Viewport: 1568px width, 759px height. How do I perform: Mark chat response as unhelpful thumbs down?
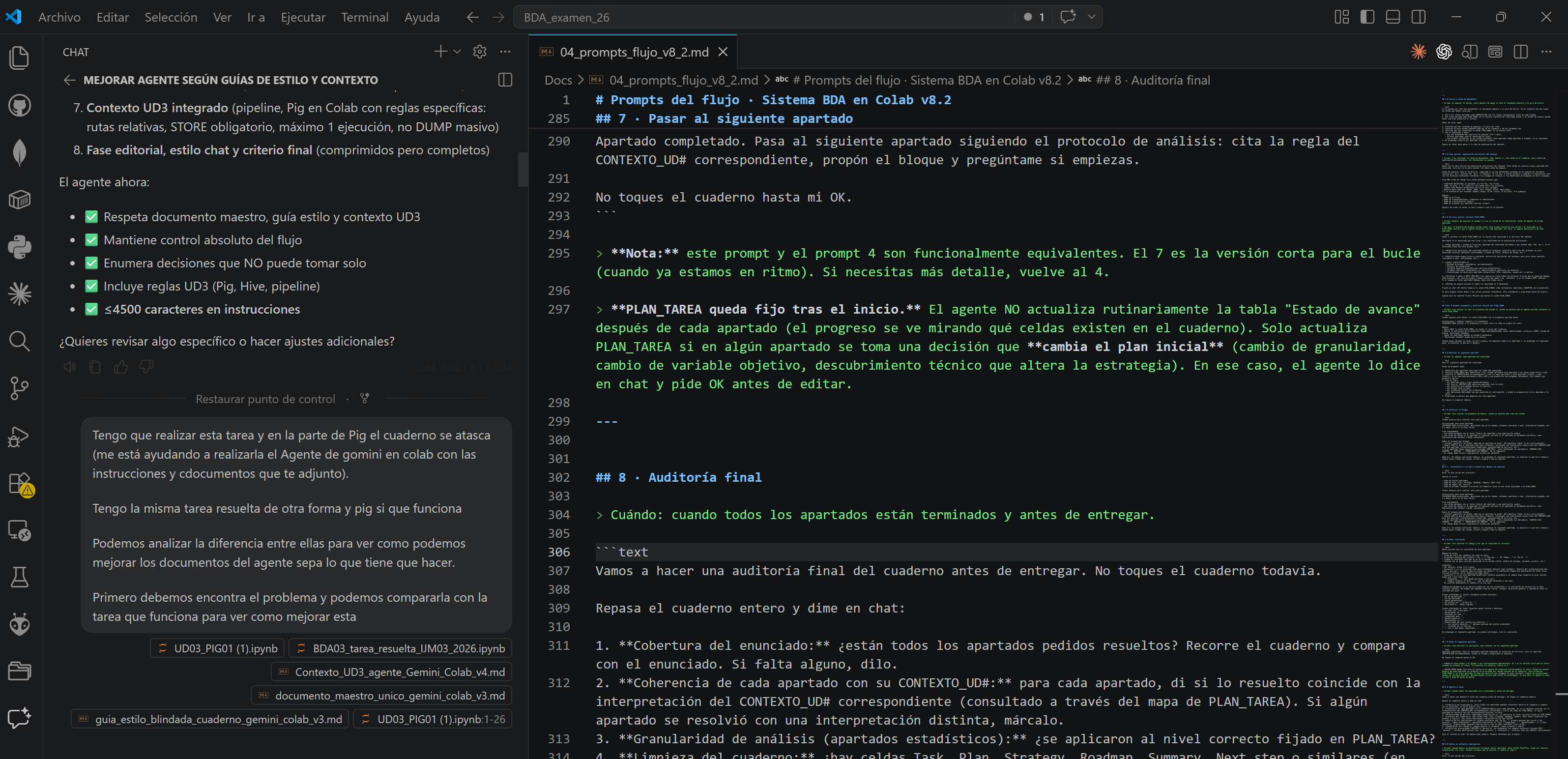click(146, 366)
